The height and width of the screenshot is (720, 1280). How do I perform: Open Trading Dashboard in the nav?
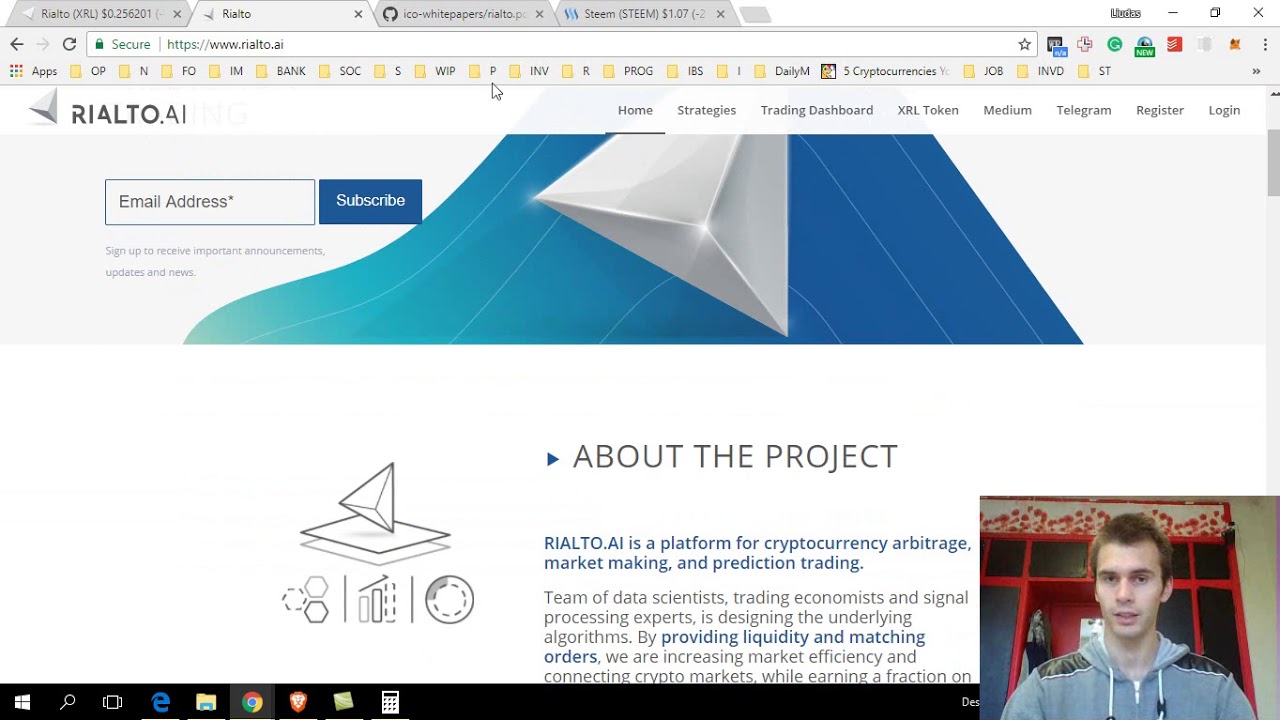coord(817,110)
